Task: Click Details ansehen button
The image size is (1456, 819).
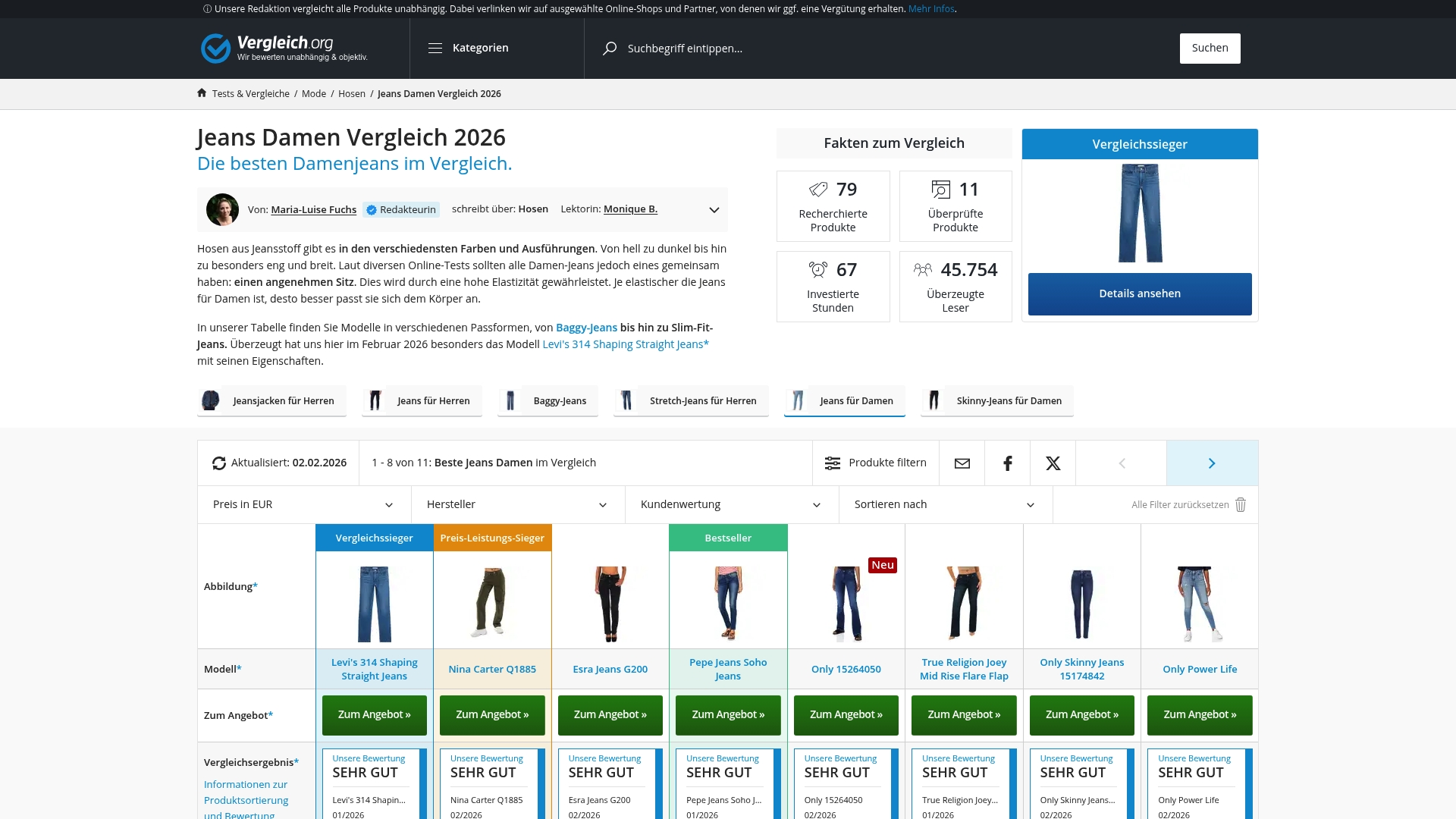Action: 1140,293
